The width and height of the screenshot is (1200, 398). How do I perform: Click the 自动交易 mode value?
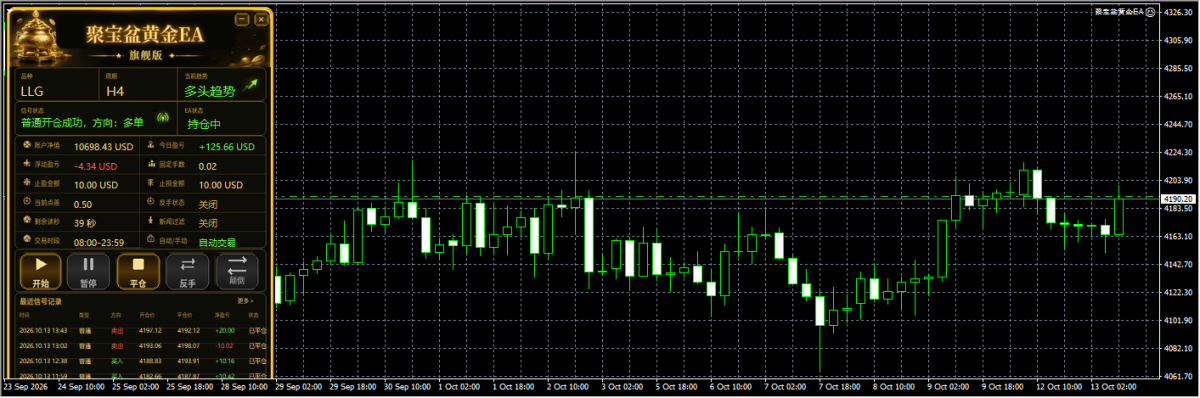point(217,242)
